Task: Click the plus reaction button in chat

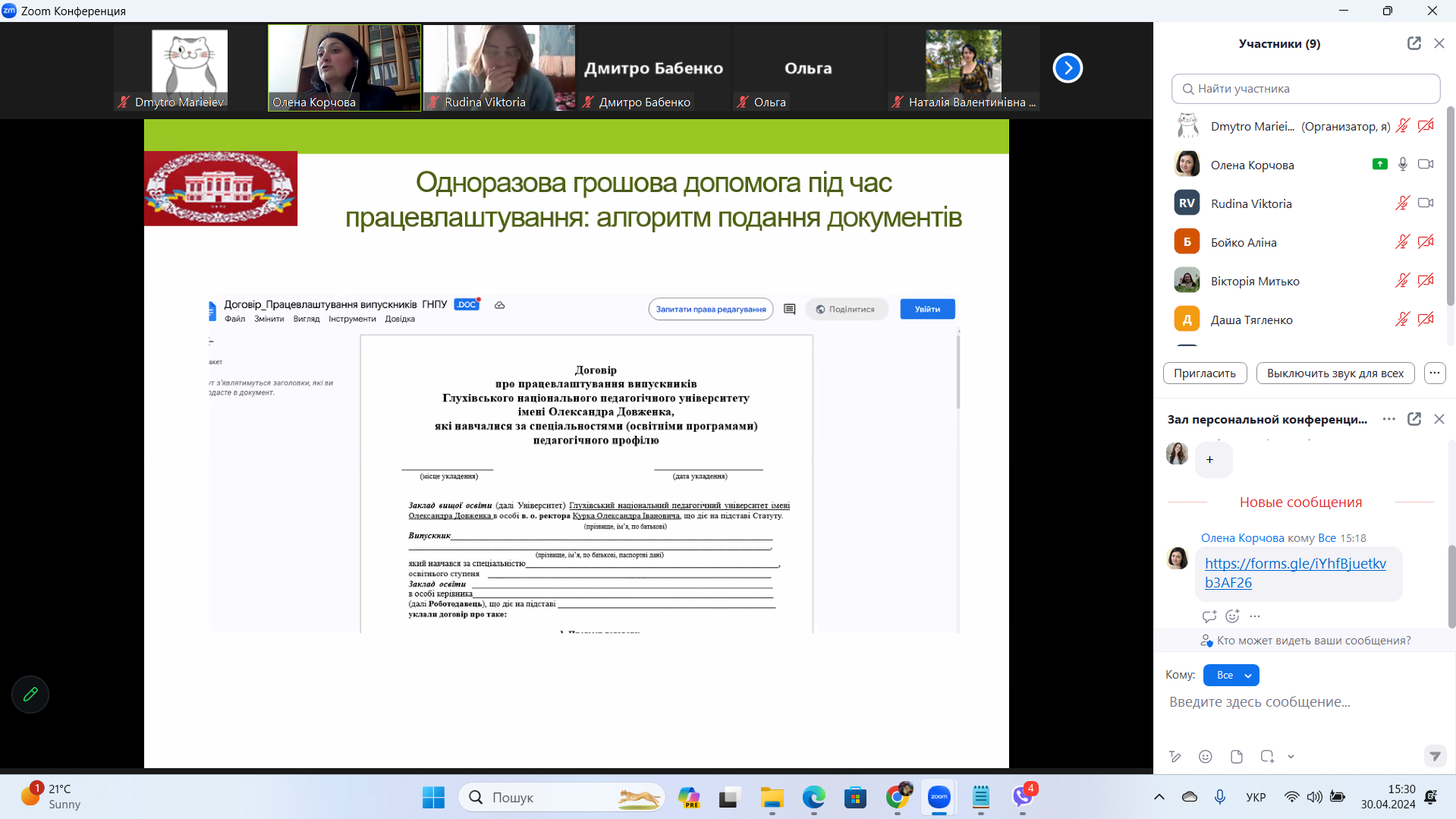Action: point(1213,459)
